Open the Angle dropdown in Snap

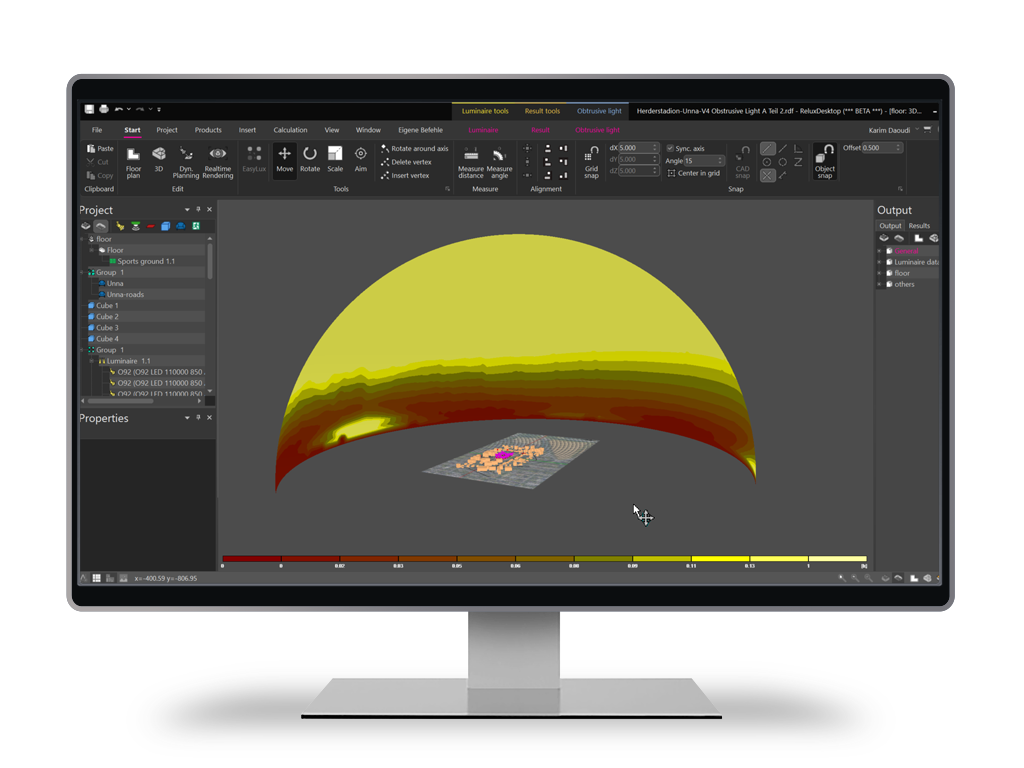point(720,160)
